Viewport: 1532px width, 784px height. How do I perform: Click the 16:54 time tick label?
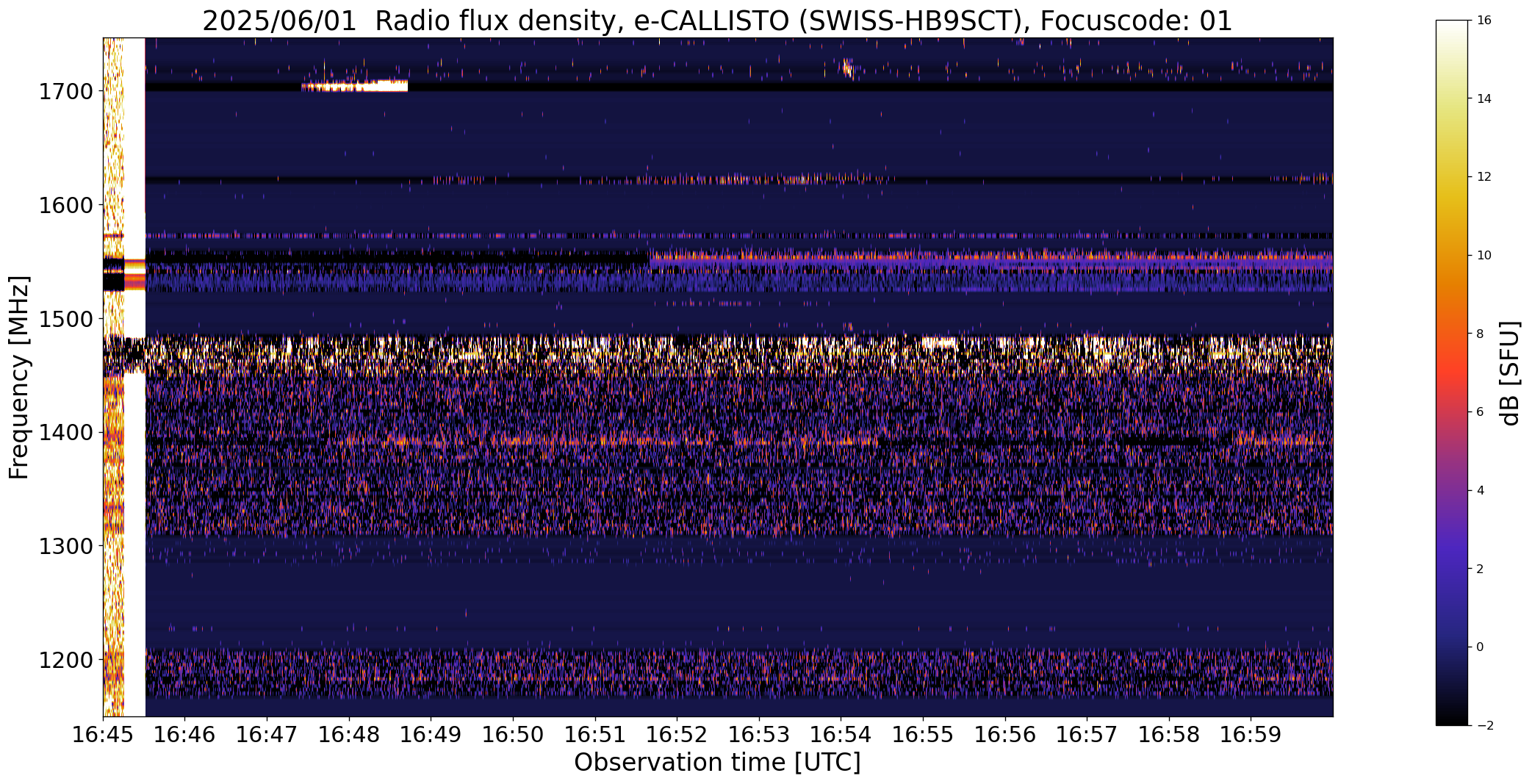(841, 735)
